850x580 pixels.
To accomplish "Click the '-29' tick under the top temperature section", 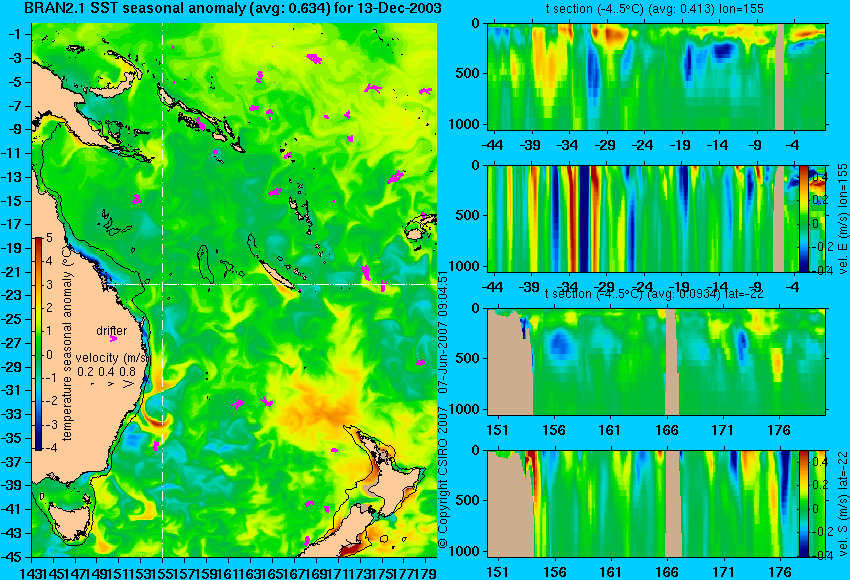I will [605, 145].
